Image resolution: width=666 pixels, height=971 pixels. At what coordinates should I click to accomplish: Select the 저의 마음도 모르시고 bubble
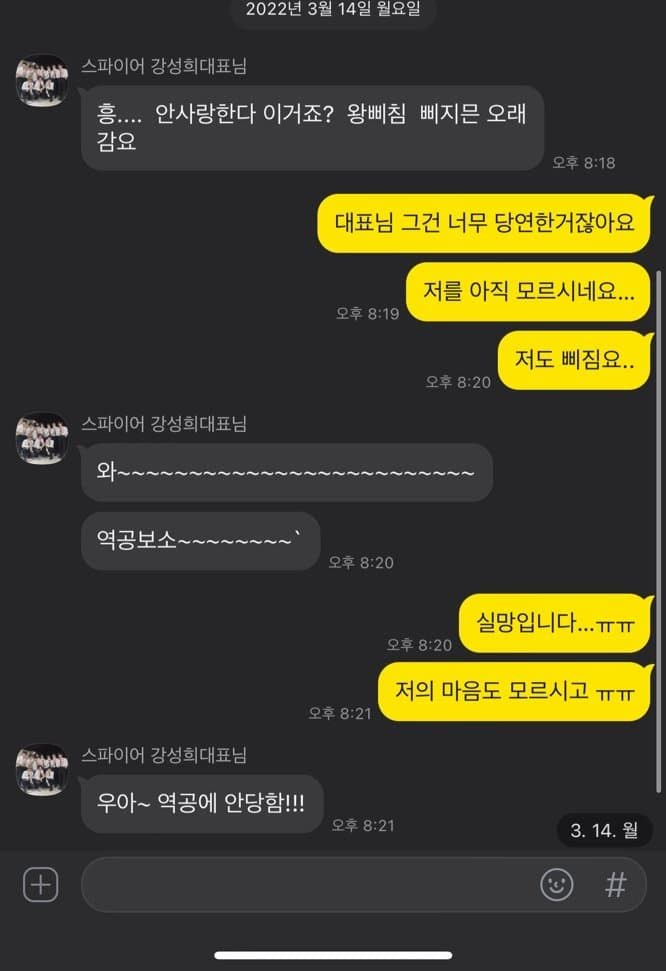(x=514, y=692)
